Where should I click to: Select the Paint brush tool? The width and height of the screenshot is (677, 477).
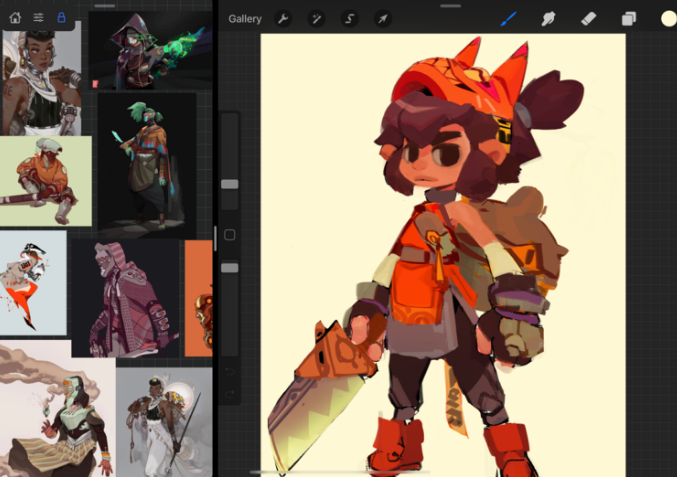[509, 19]
